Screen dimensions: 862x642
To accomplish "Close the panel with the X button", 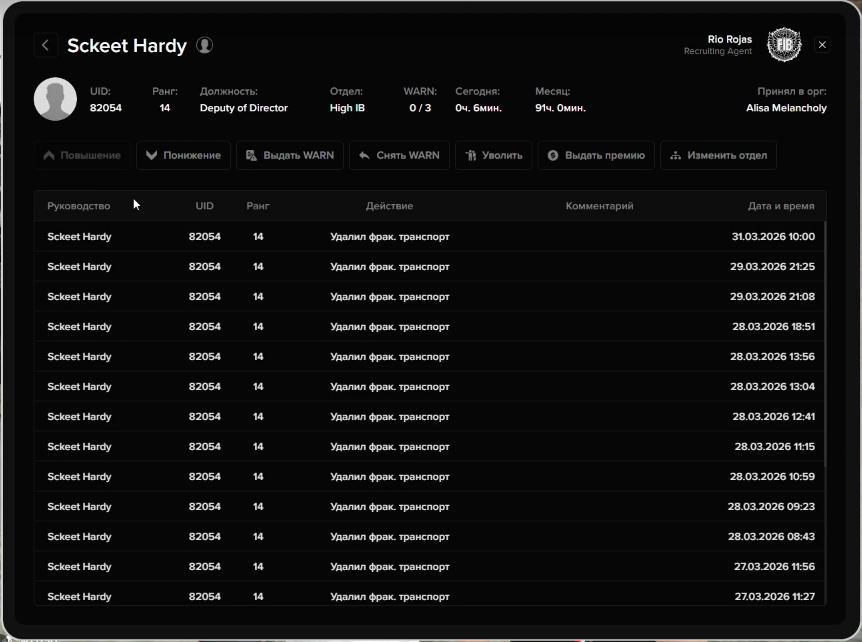I will pyautogui.click(x=822, y=45).
